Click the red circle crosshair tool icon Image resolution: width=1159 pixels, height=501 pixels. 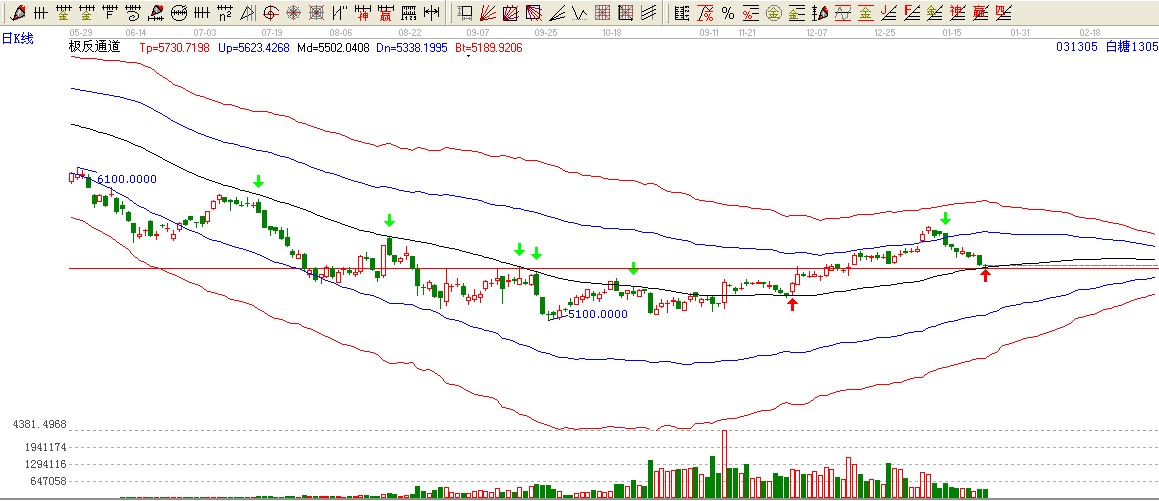pos(271,13)
